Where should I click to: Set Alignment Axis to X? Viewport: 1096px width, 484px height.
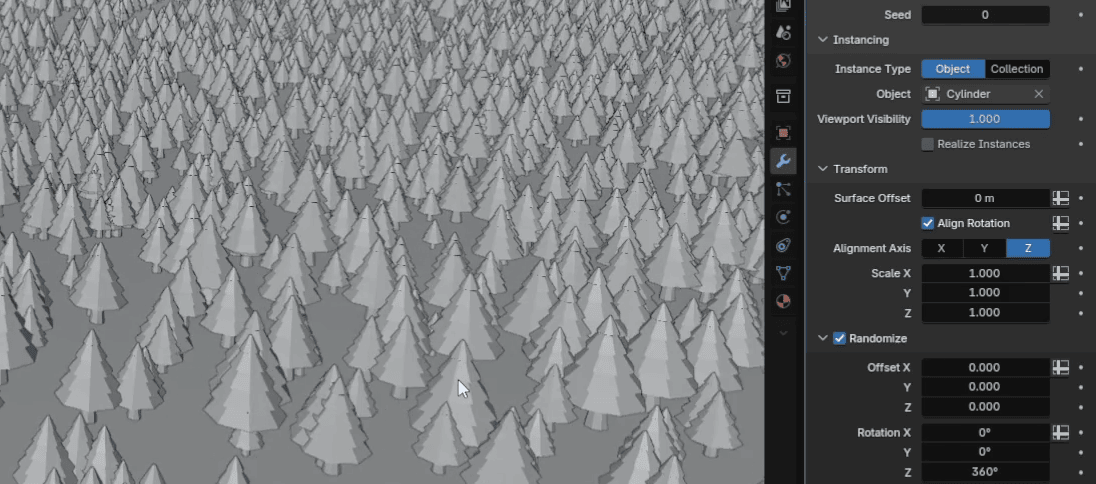[x=941, y=248]
